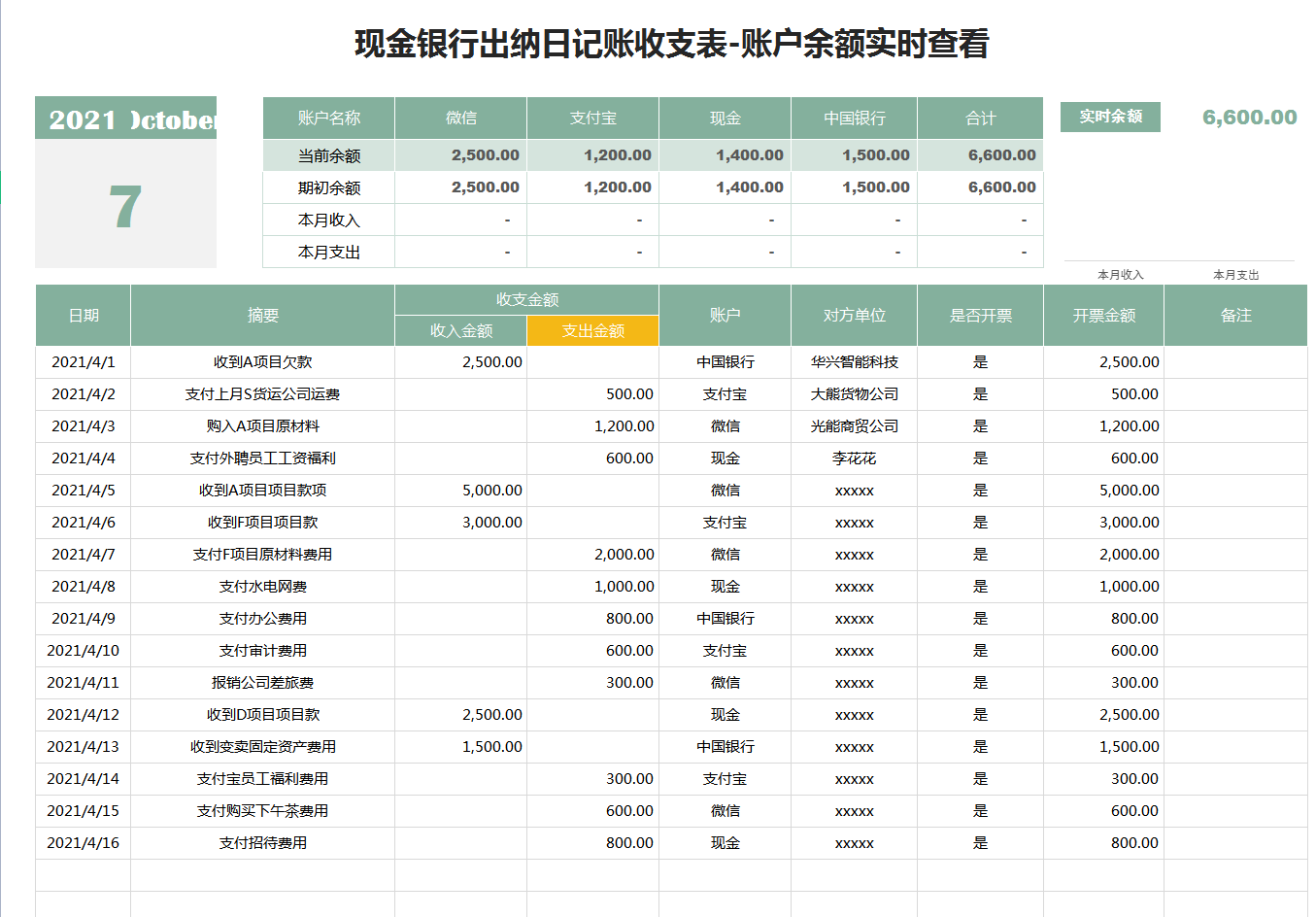
Task: Select counterparty cell 华兴智能科技
Action: tap(854, 362)
